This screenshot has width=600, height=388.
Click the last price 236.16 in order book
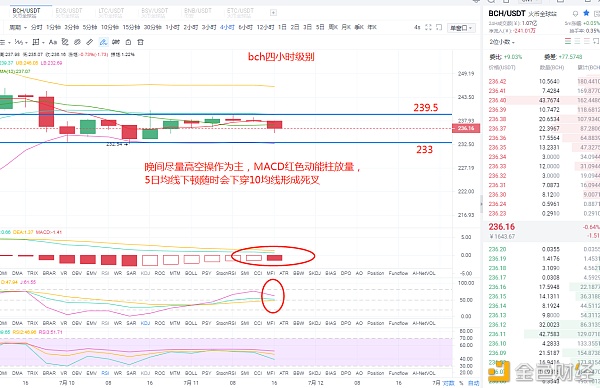[x=502, y=227]
